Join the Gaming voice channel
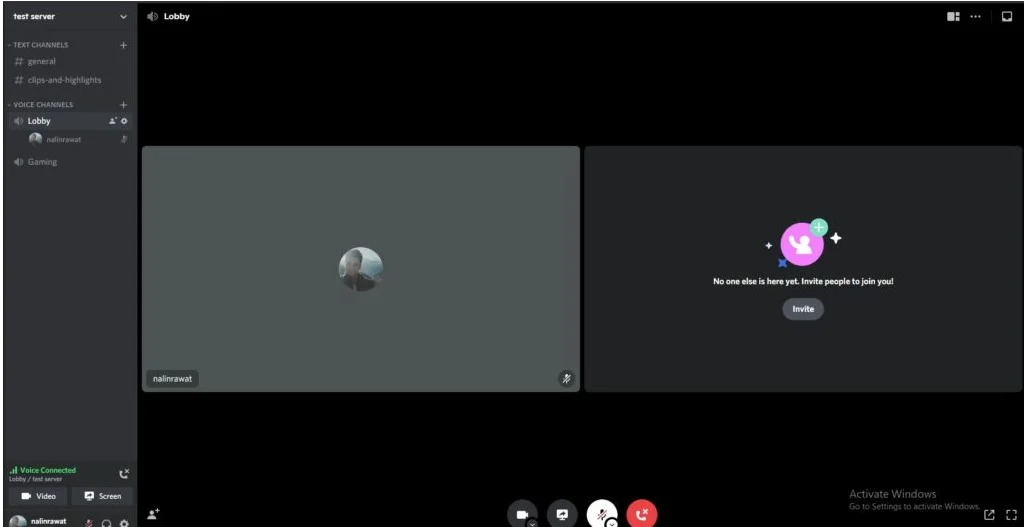Viewport: 1024px width, 527px height. point(42,162)
